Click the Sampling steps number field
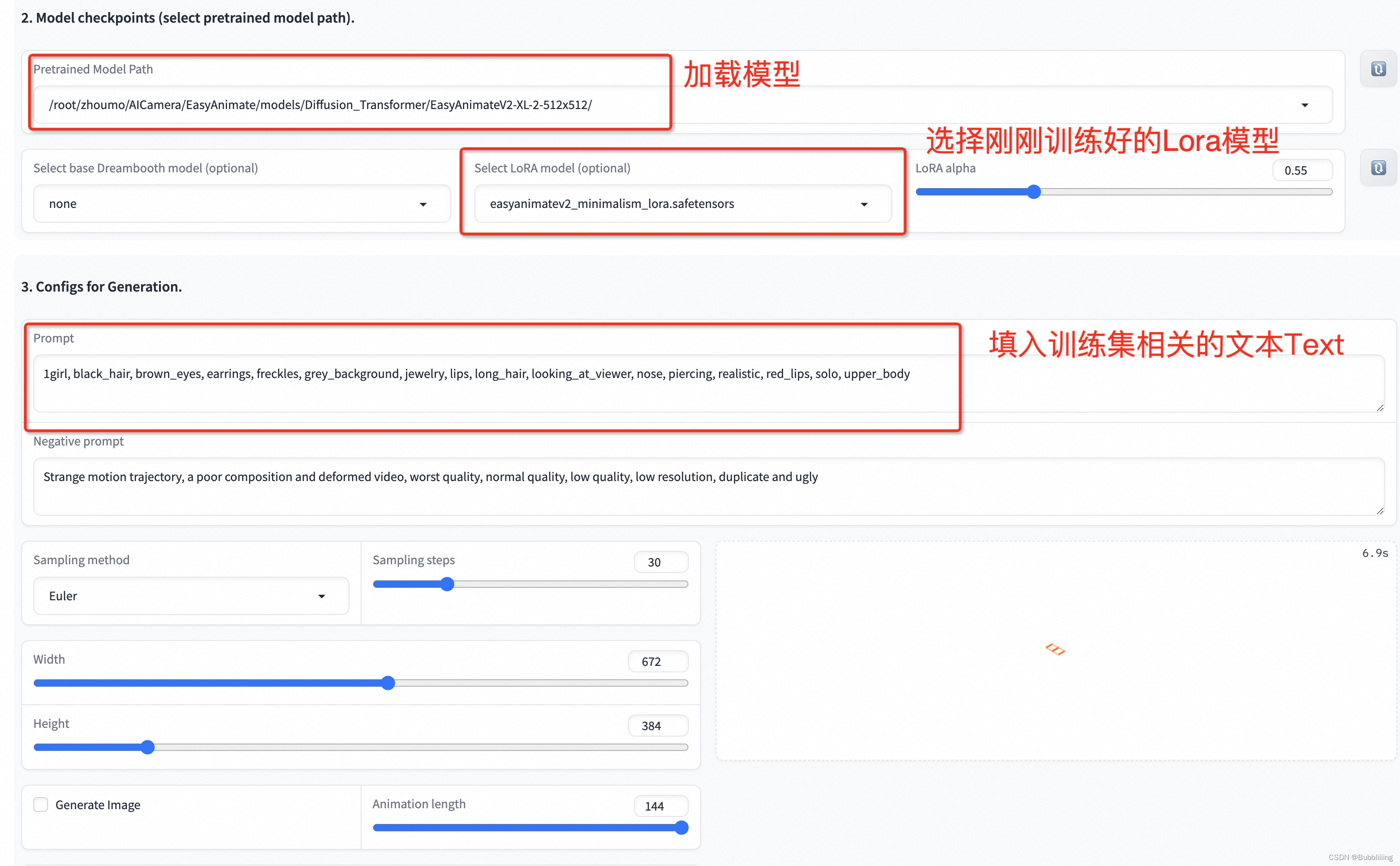Viewport: 1400px width, 866px height. 660,562
